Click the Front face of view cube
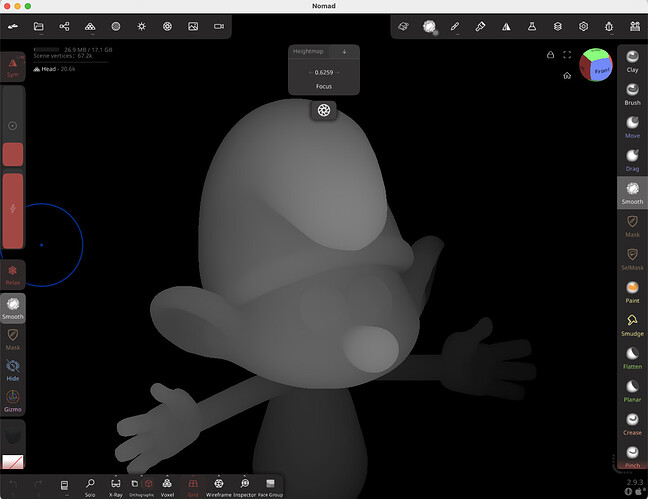The height and width of the screenshot is (499, 648). pyautogui.click(x=601, y=71)
